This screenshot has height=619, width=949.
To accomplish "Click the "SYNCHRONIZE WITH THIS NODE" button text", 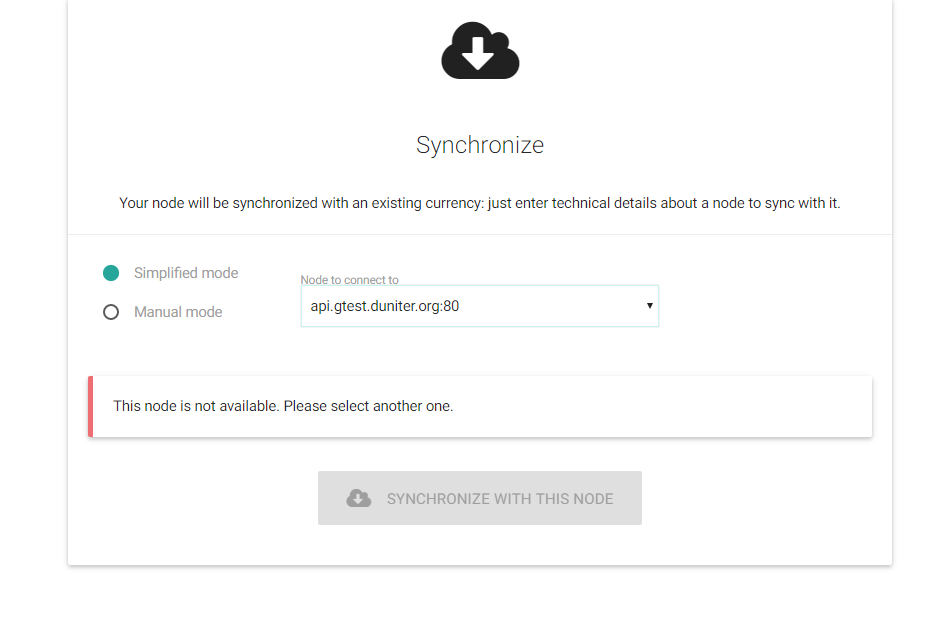I will 500,499.
